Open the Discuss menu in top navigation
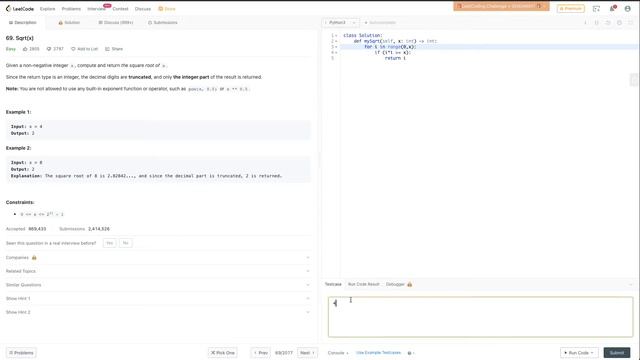Image resolution: width=640 pixels, height=360 pixels. 143,9
